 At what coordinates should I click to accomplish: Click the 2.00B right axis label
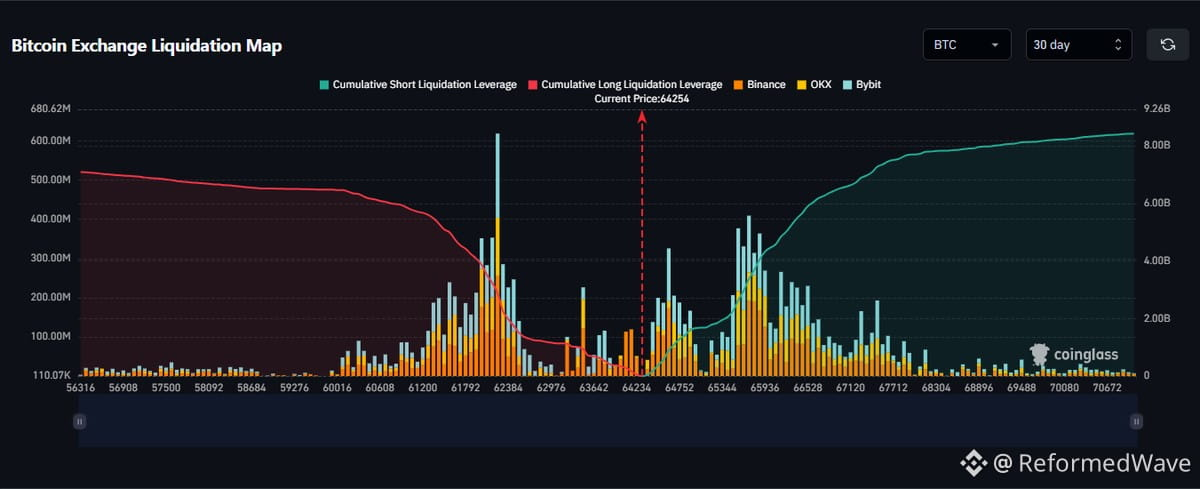1156,319
